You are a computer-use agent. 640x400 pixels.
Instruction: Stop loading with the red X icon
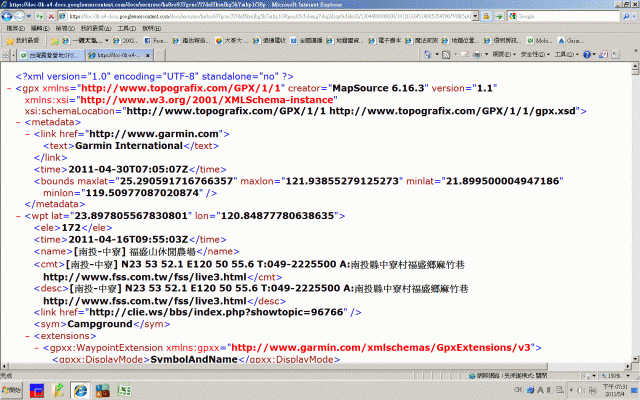(x=51, y=16)
